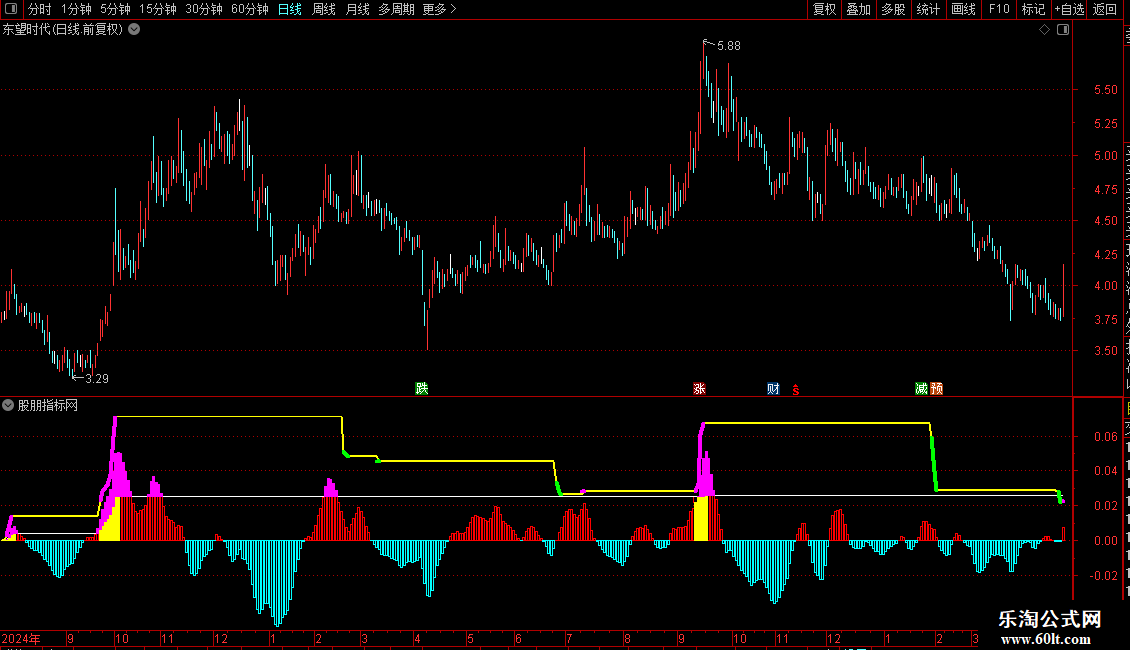Click the 返回 button

1104,9
